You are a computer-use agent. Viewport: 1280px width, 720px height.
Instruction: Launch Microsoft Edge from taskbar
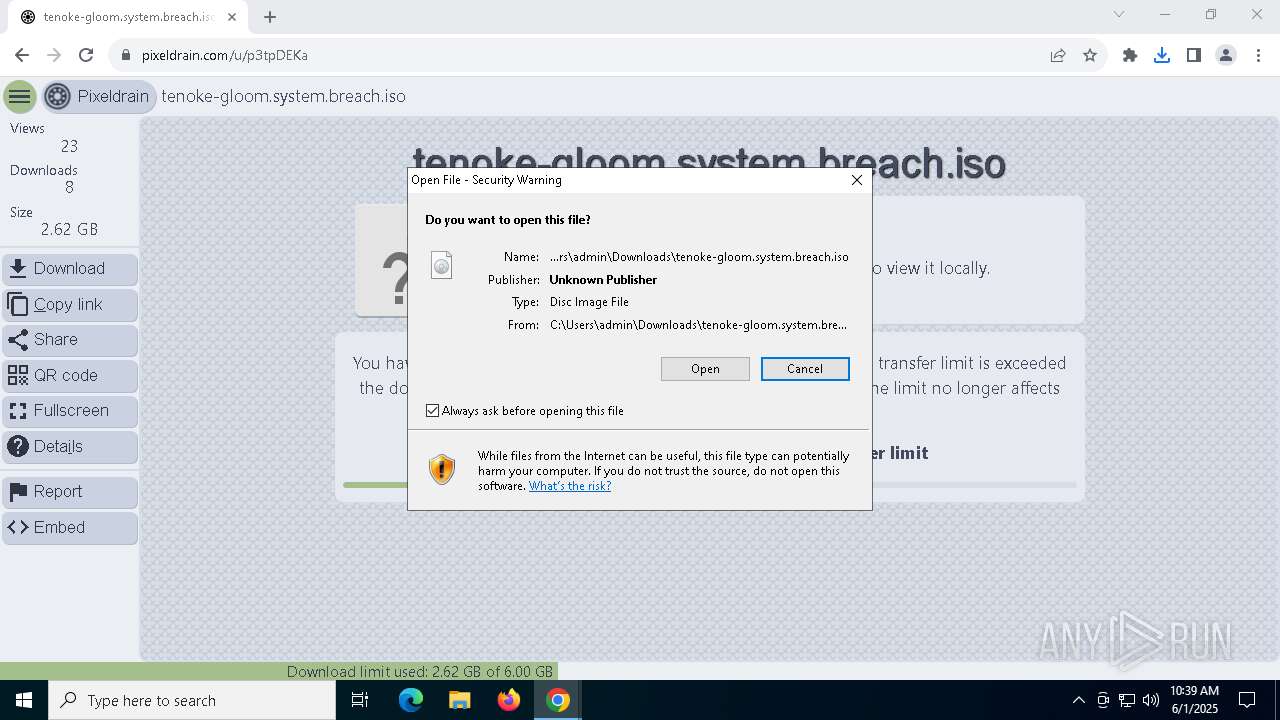411,700
